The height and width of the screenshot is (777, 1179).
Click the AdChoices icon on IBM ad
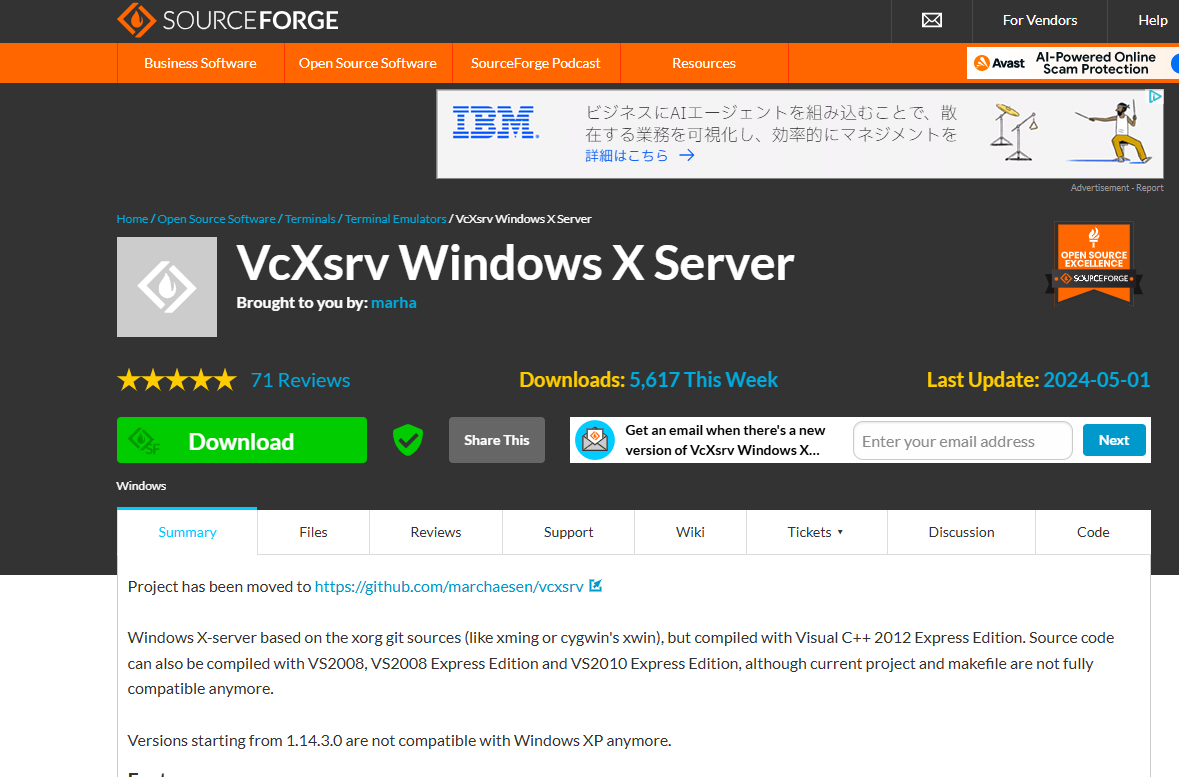pyautogui.click(x=1155, y=96)
